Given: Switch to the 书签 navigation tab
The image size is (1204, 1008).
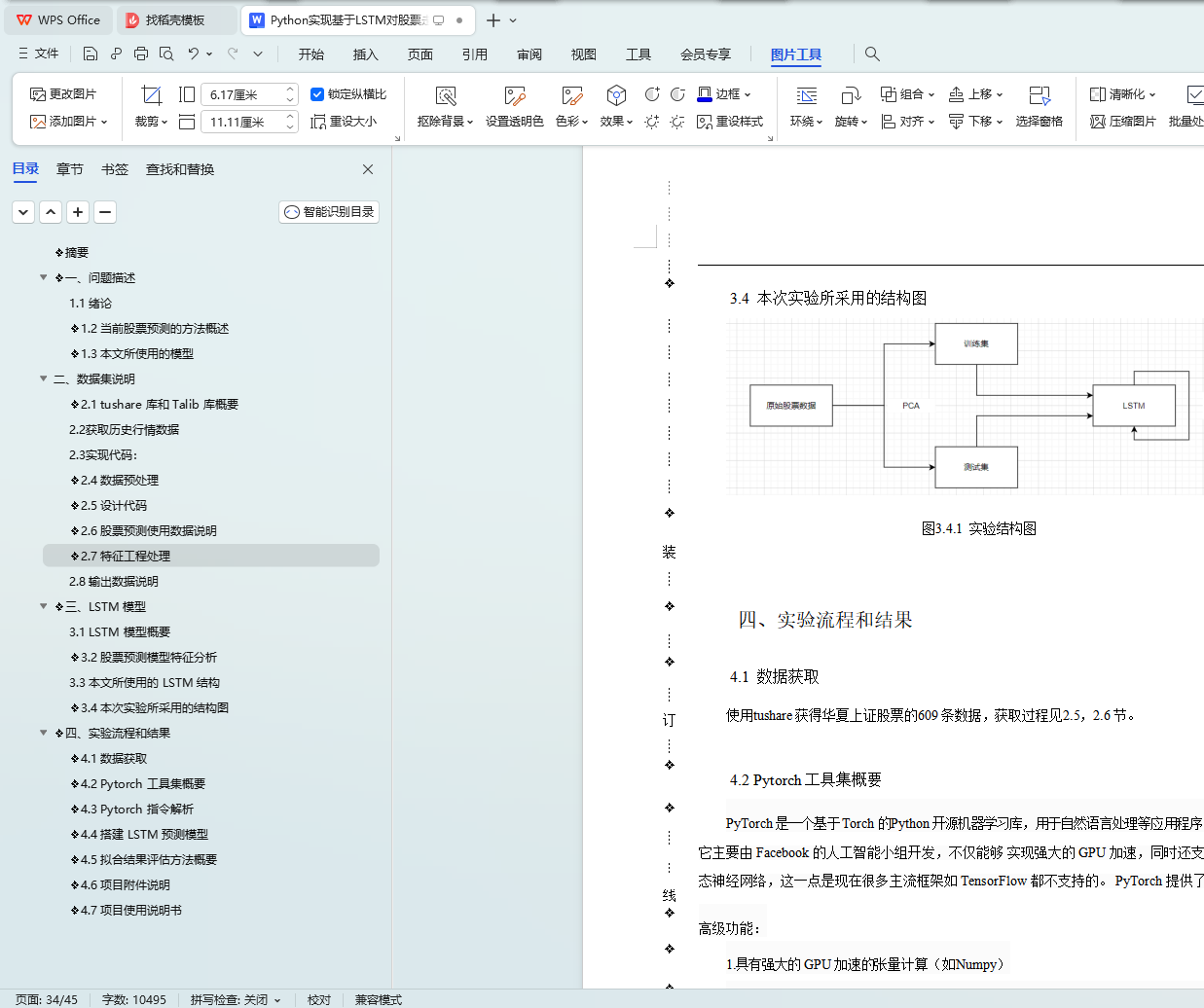Looking at the screenshot, I should click(115, 169).
